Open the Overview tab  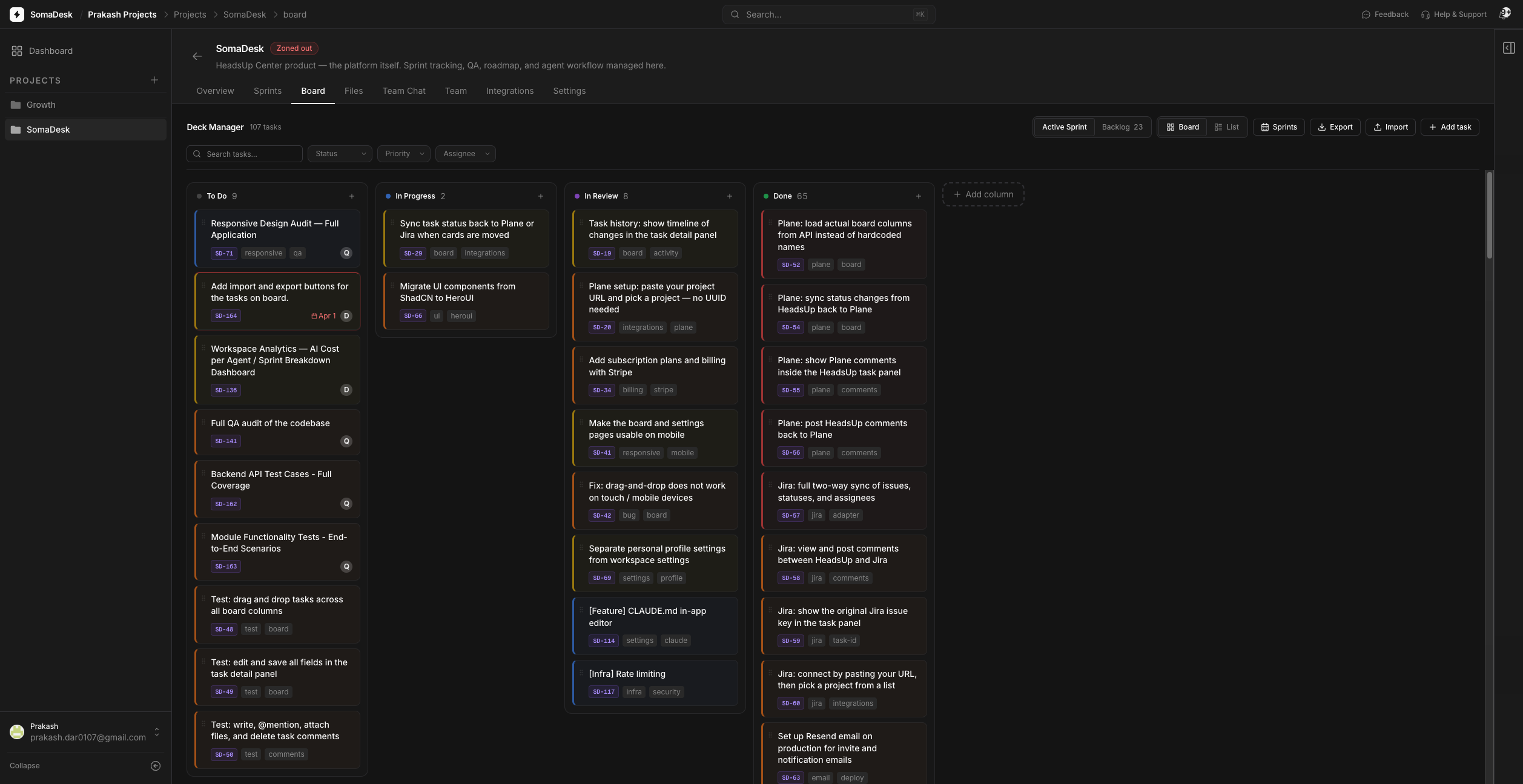click(x=215, y=91)
